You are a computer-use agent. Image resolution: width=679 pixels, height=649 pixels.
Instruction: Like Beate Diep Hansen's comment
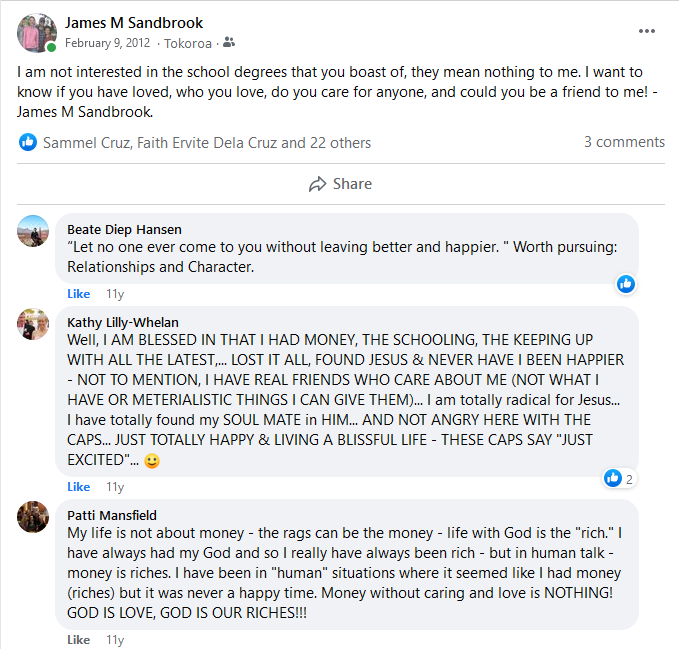(78, 294)
